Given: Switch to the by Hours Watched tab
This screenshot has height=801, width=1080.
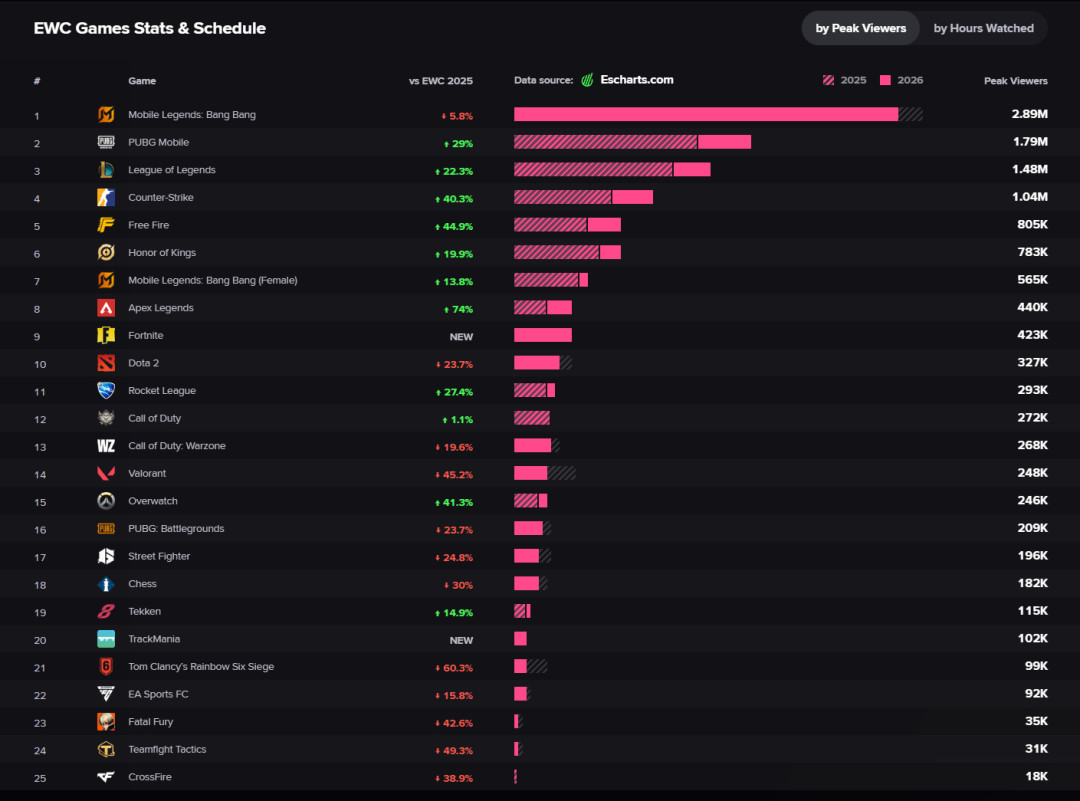Looking at the screenshot, I should (x=984, y=28).
